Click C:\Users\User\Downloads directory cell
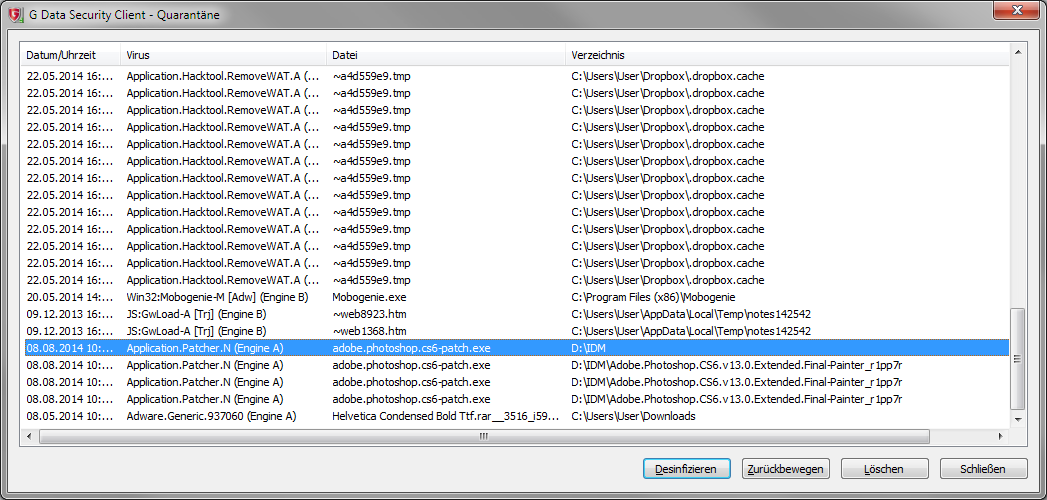1047x500 pixels. tap(633, 417)
